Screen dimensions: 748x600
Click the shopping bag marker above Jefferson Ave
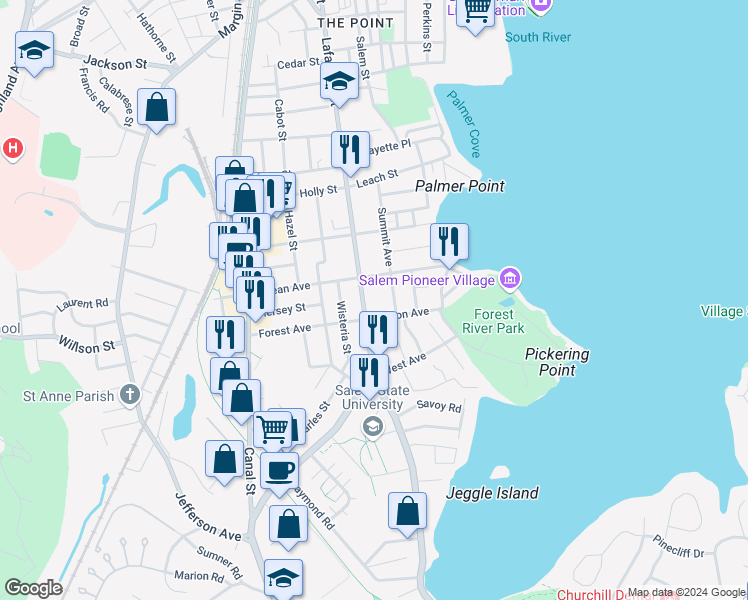pyautogui.click(x=224, y=459)
